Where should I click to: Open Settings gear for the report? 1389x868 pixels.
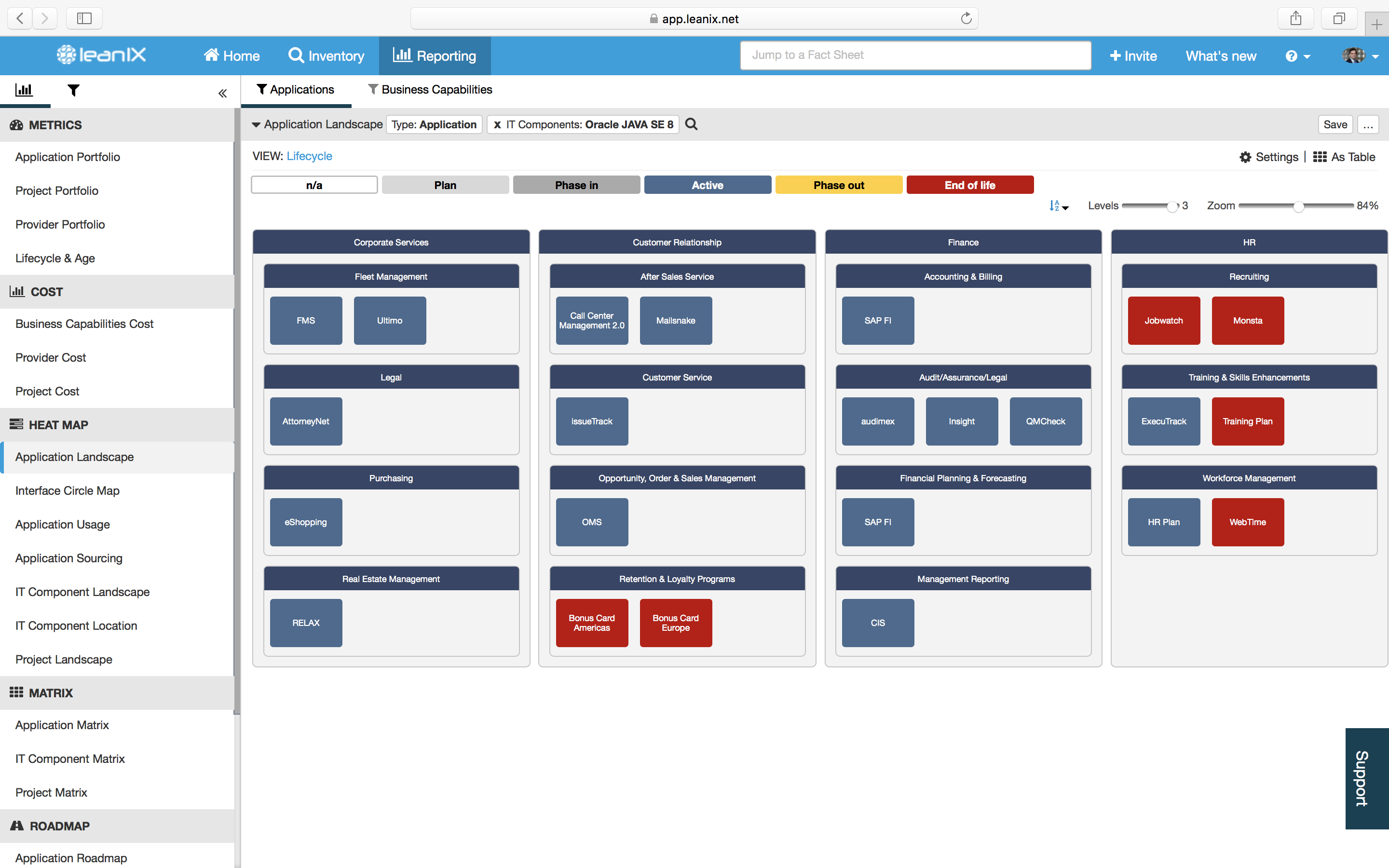pos(1268,157)
